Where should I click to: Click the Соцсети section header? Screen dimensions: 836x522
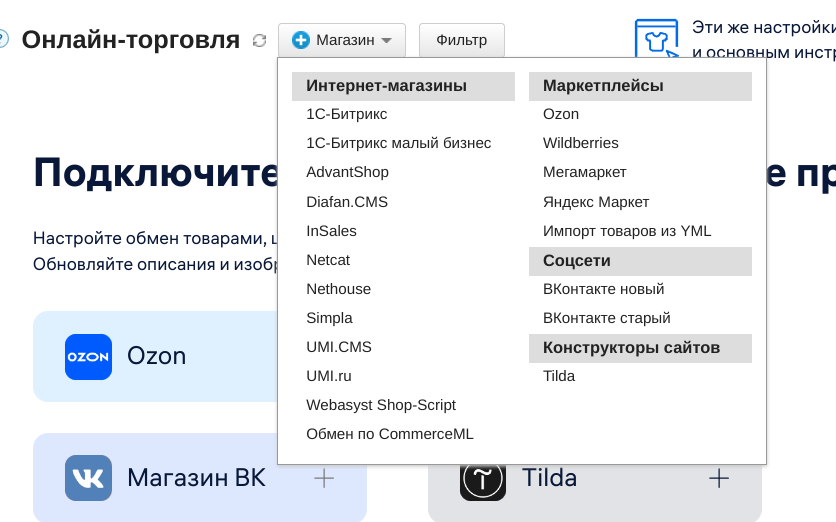[640, 261]
